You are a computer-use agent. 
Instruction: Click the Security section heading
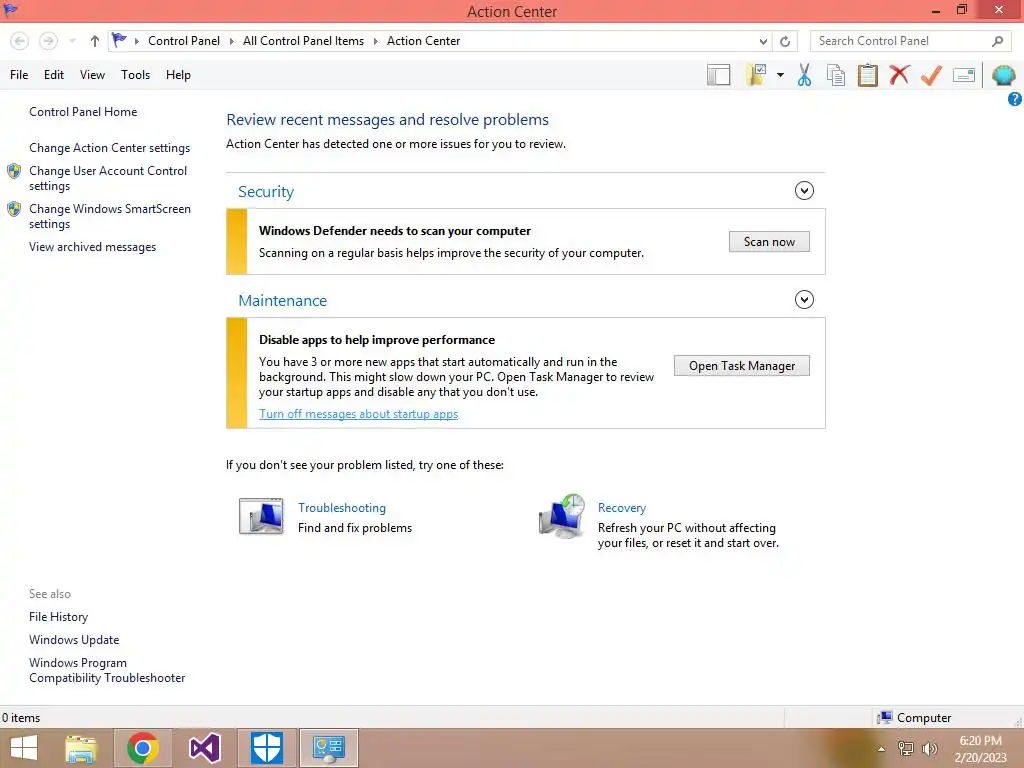(266, 192)
